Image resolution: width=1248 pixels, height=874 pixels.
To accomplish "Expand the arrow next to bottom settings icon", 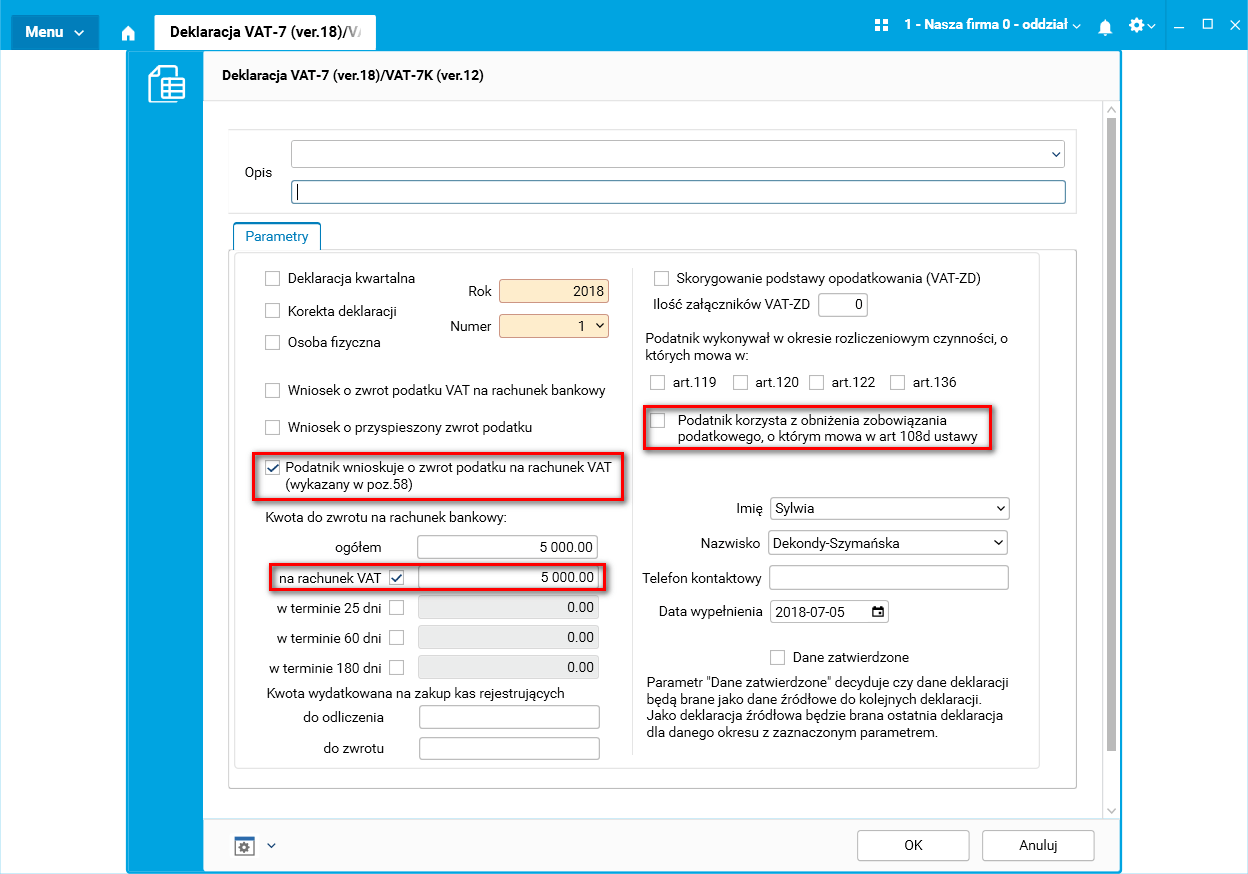I will click(x=271, y=846).
